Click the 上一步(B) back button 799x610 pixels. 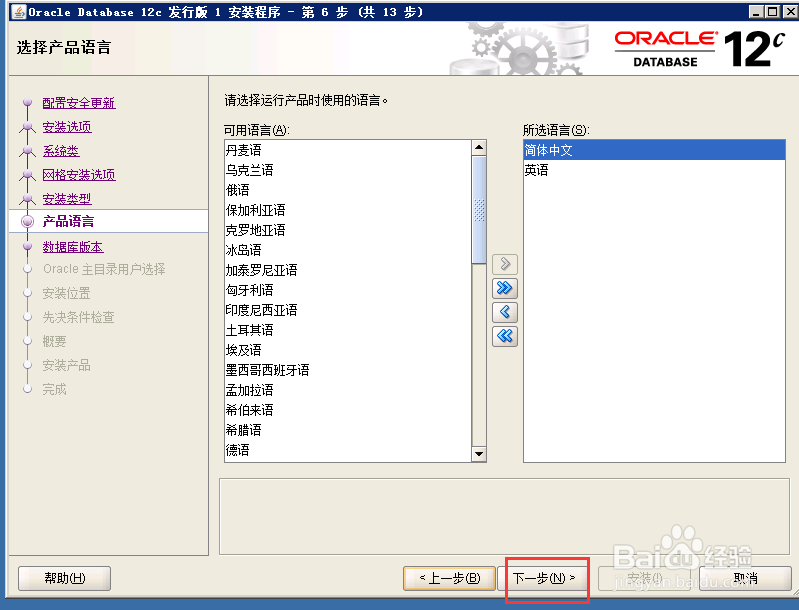pyautogui.click(x=449, y=578)
